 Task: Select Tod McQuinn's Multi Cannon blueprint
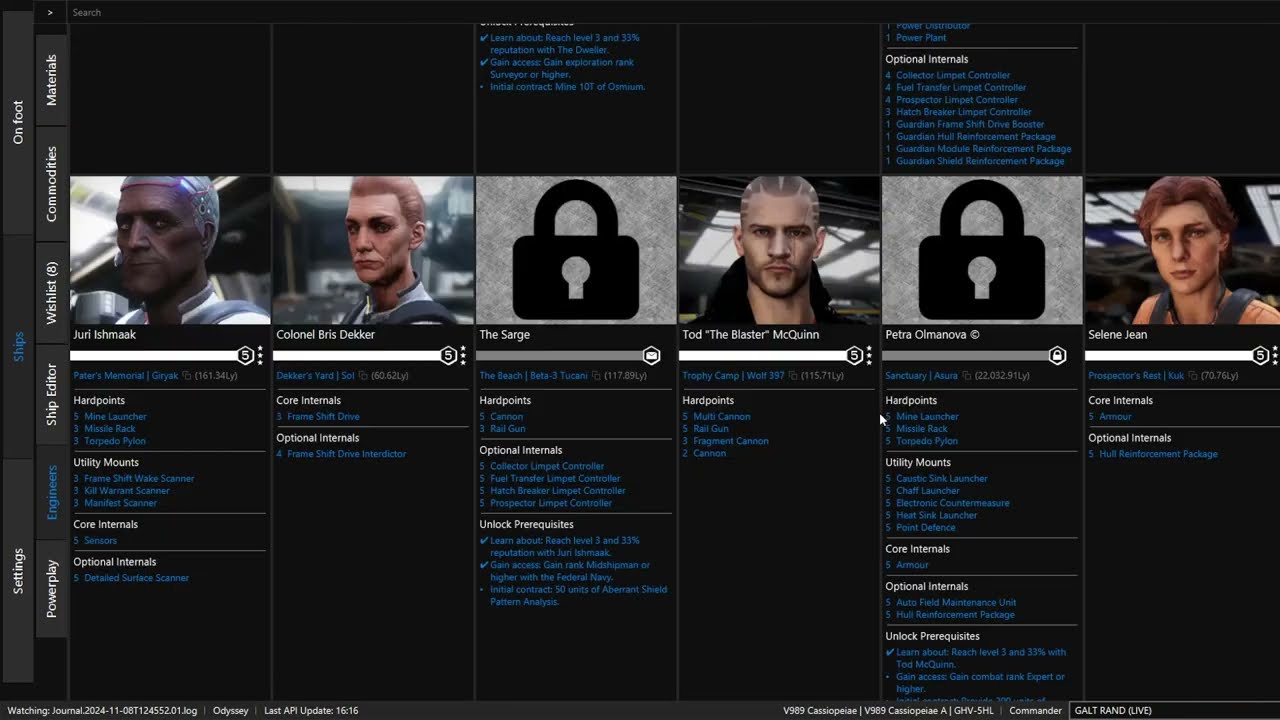pyautogui.click(x=721, y=416)
